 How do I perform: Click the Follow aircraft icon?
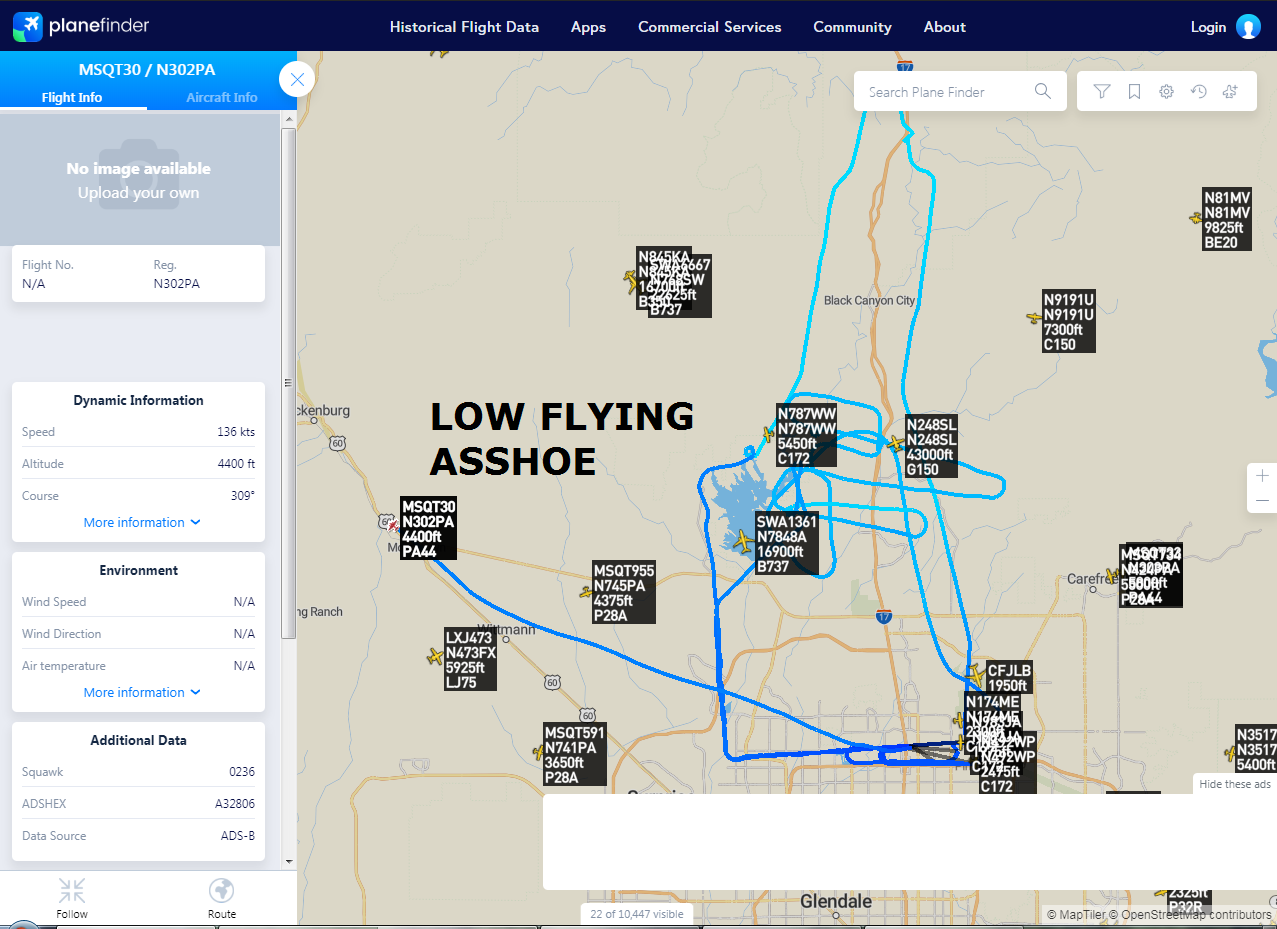point(72,890)
